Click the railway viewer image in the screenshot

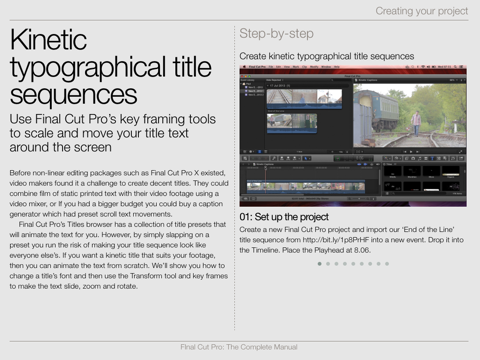(x=410, y=115)
